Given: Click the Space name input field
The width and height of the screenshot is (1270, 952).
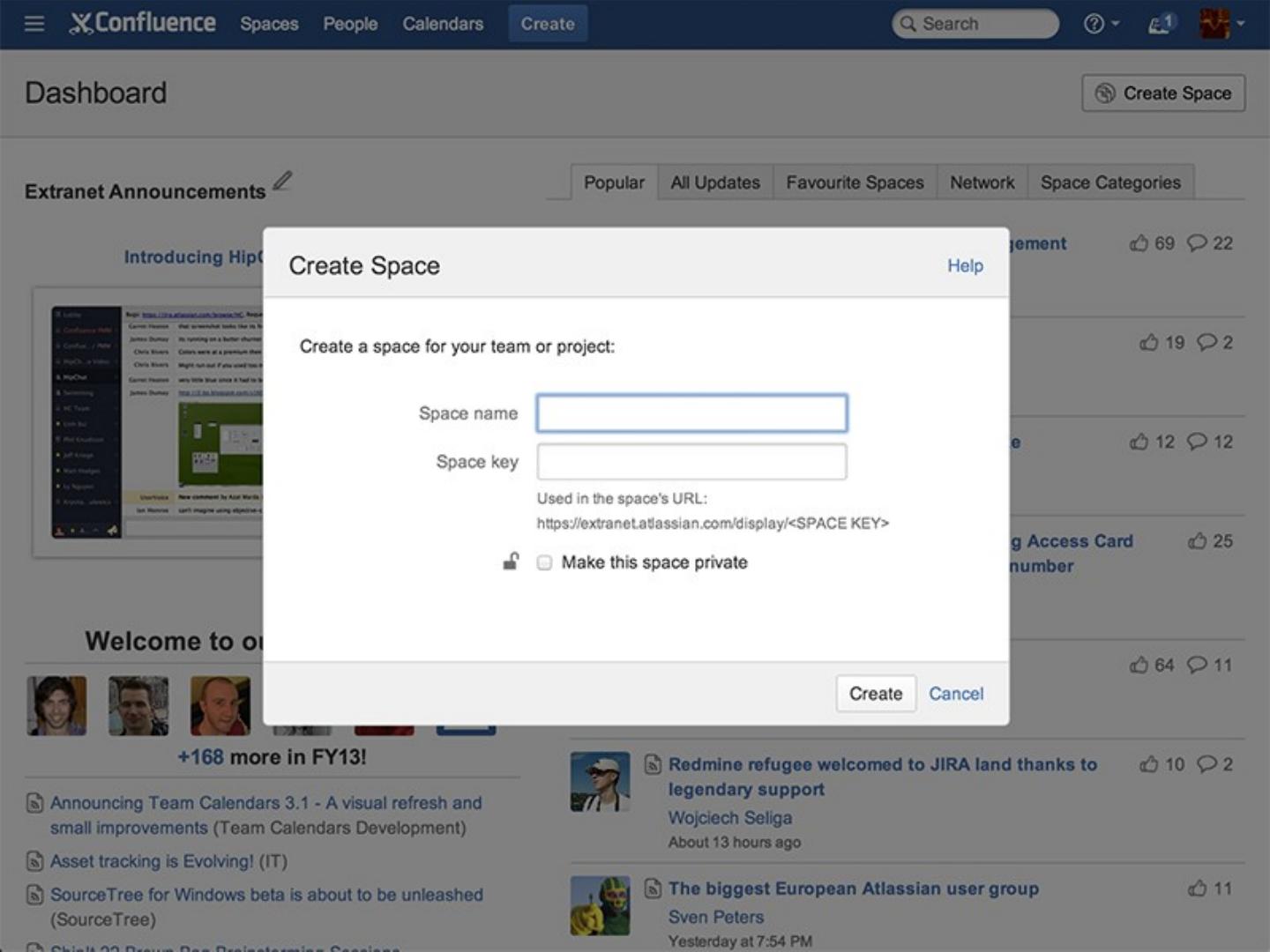Looking at the screenshot, I should point(691,413).
